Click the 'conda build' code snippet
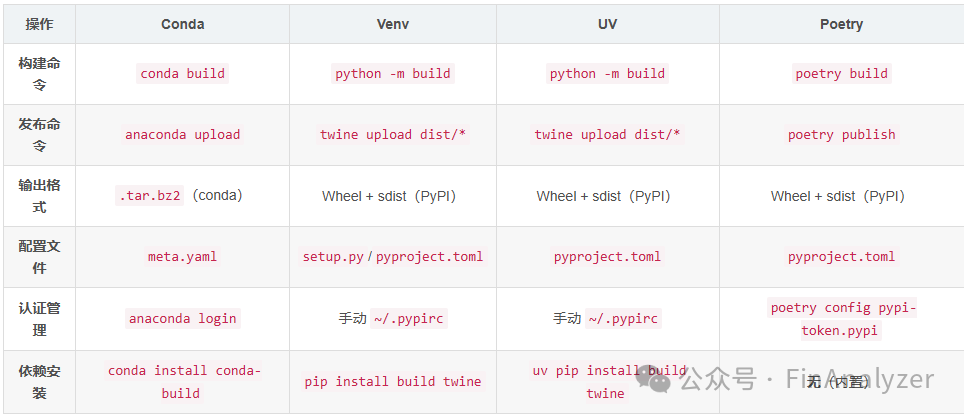This screenshot has height=417, width=964. coord(183,74)
